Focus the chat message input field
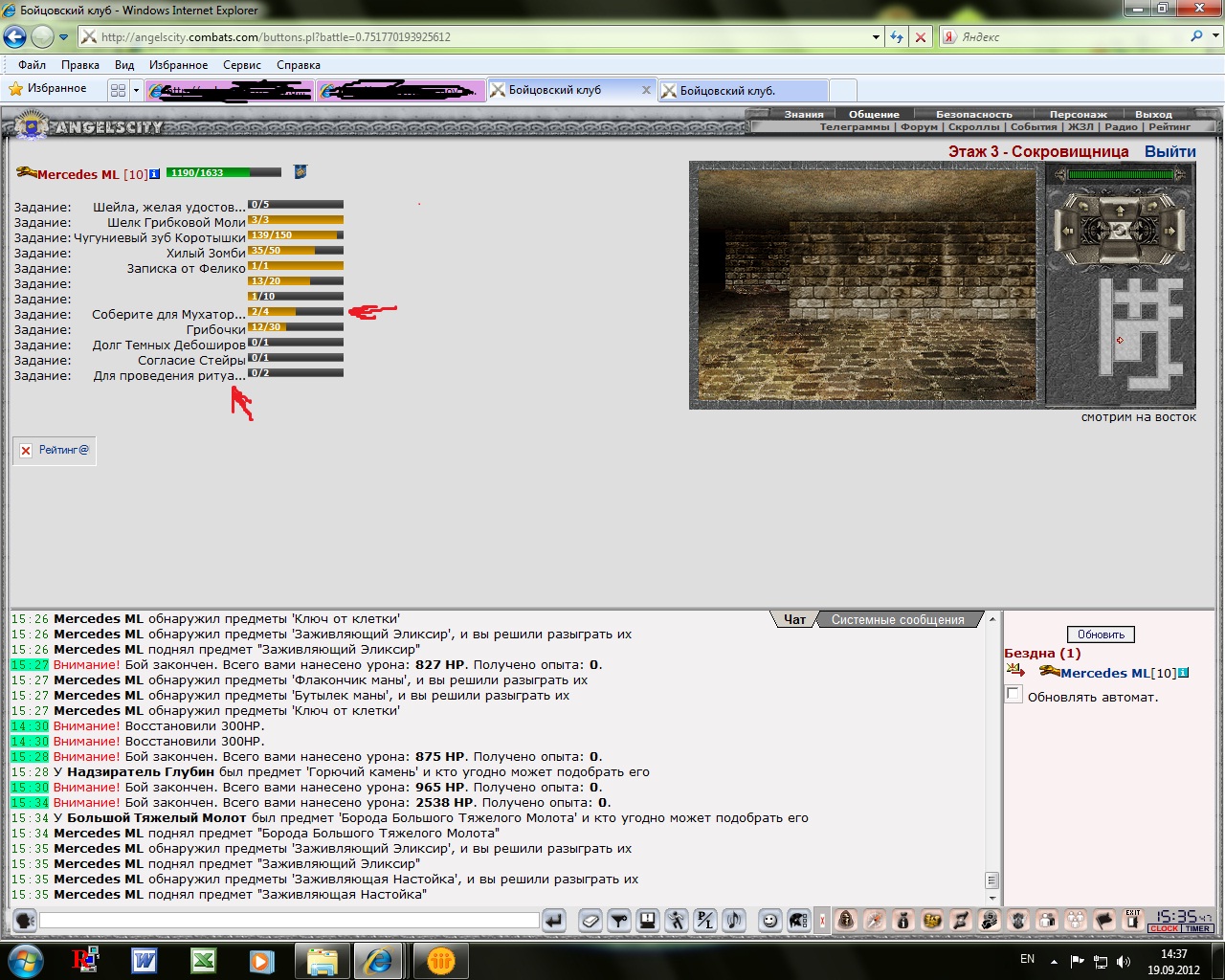The width and height of the screenshot is (1225, 980). coord(289,921)
